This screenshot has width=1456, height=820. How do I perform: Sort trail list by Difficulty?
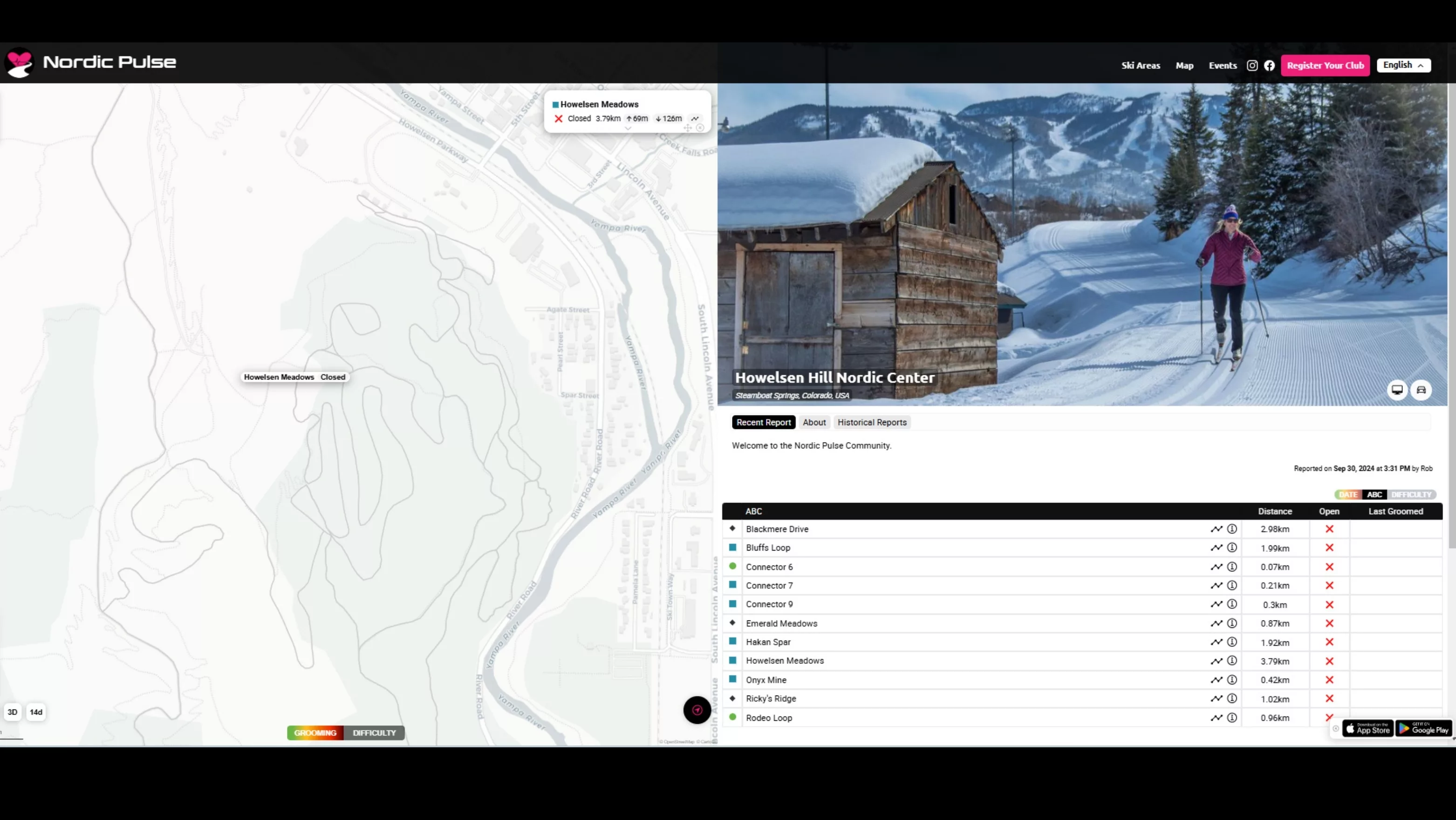[x=1411, y=494]
